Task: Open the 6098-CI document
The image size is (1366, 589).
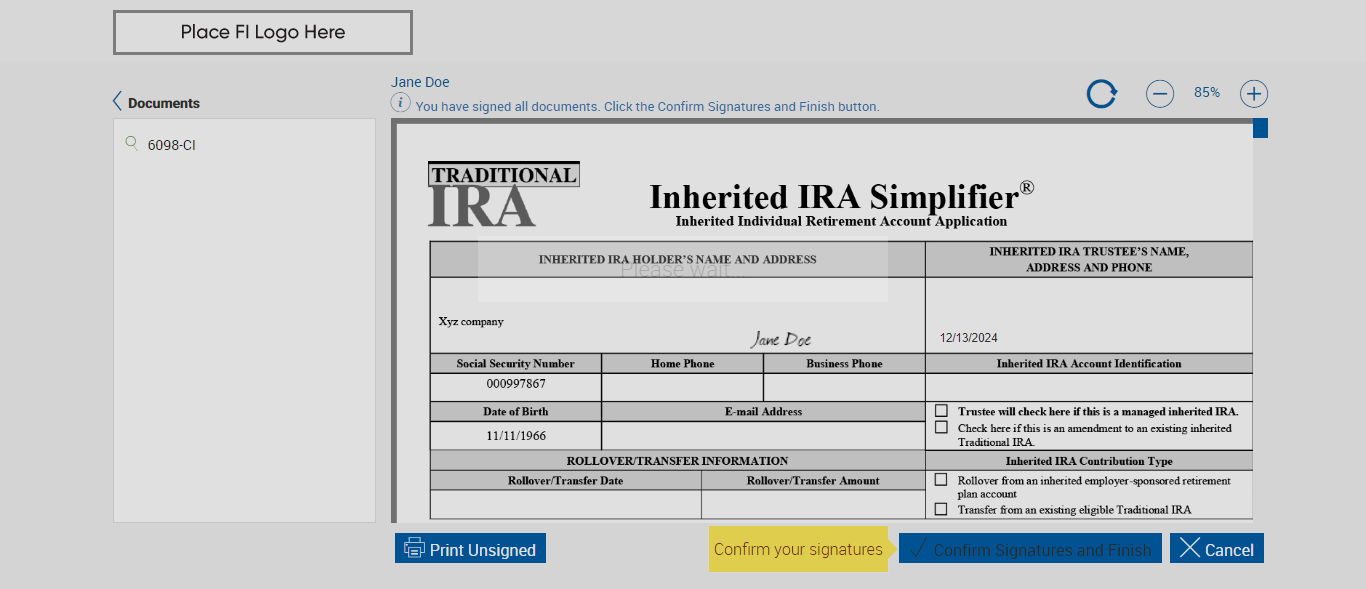Action: 172,145
